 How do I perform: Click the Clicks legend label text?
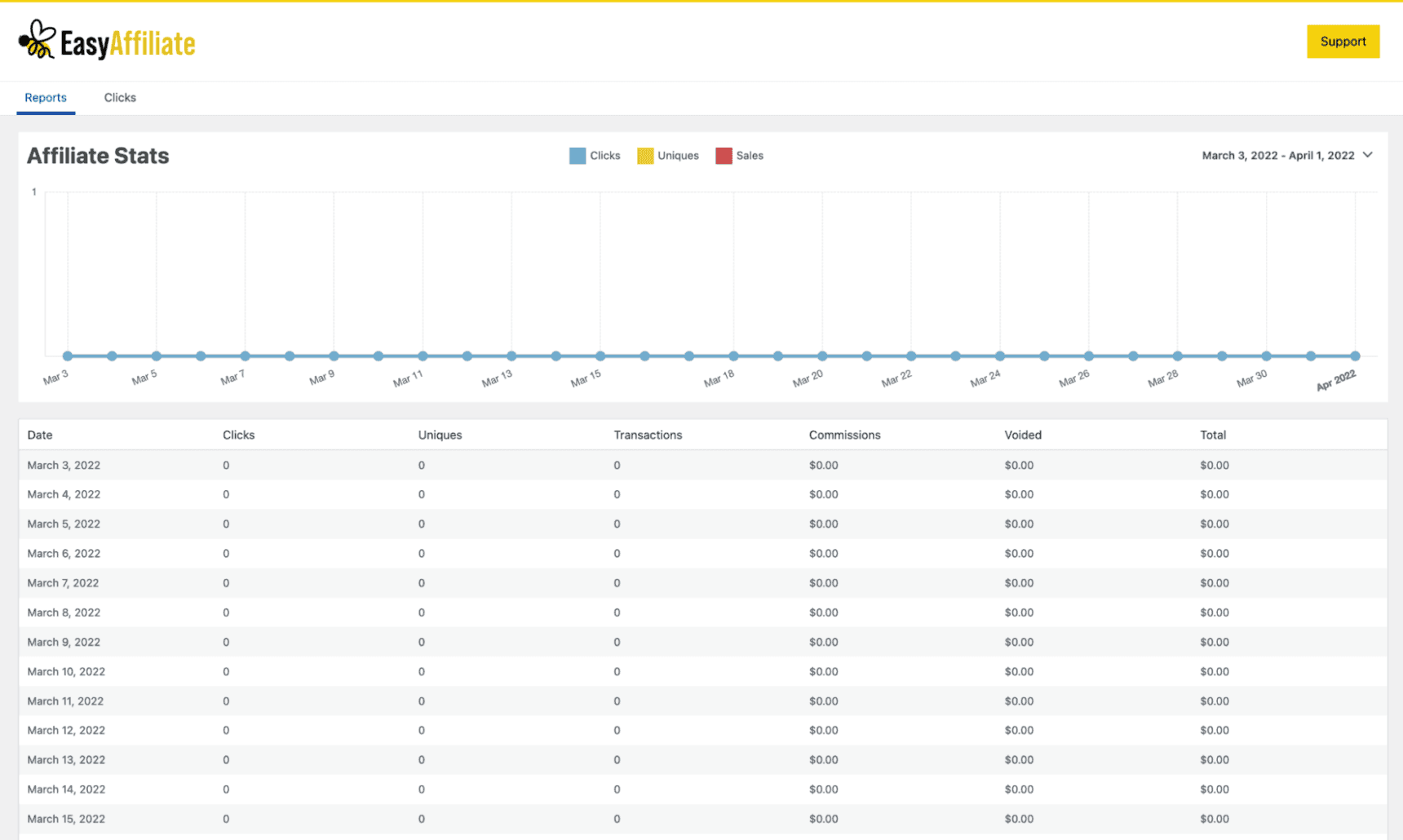point(605,156)
